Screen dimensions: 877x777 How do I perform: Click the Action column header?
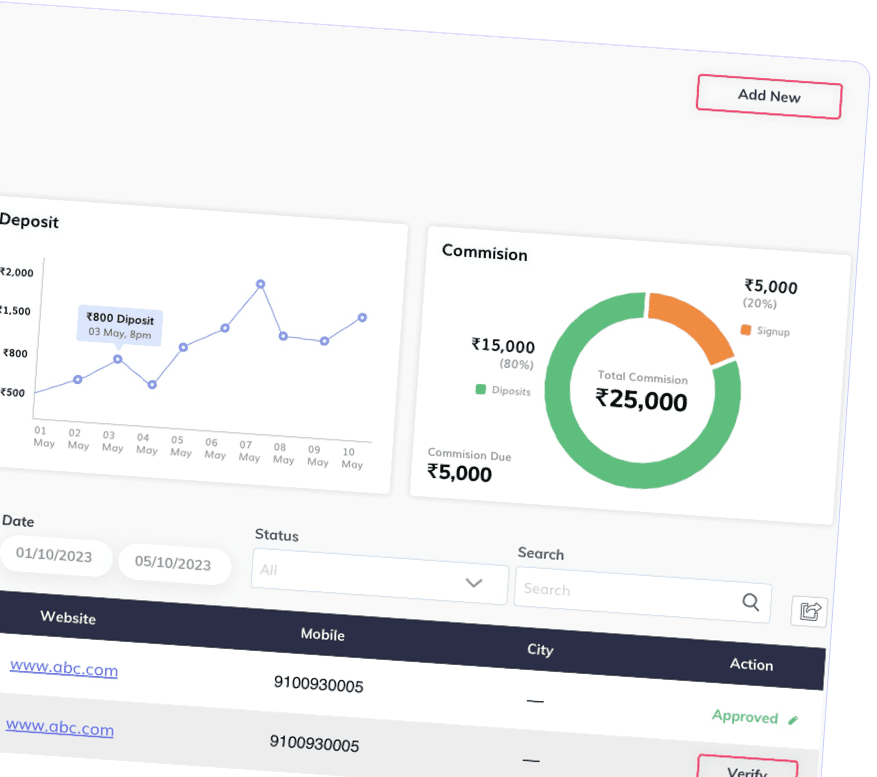pyautogui.click(x=751, y=664)
